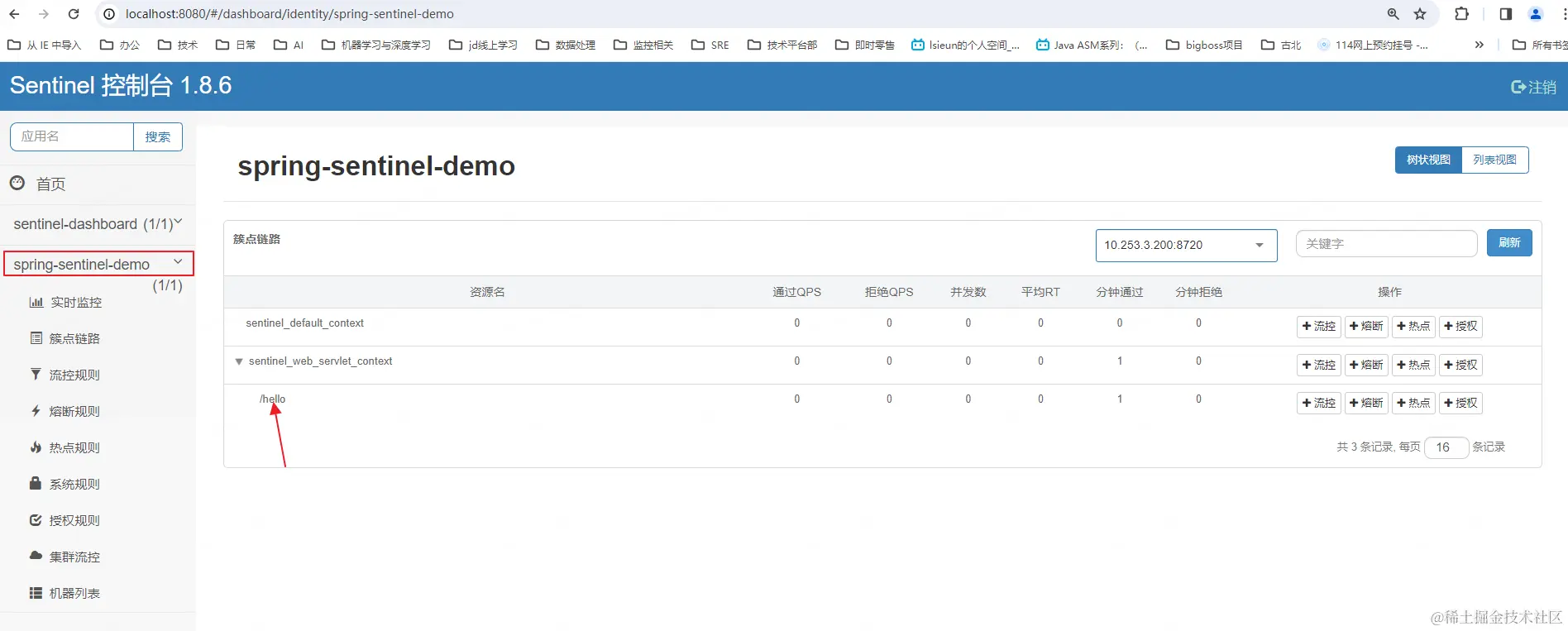
Task: Add 授权 rule for sentinel_default_context
Action: (1460, 326)
